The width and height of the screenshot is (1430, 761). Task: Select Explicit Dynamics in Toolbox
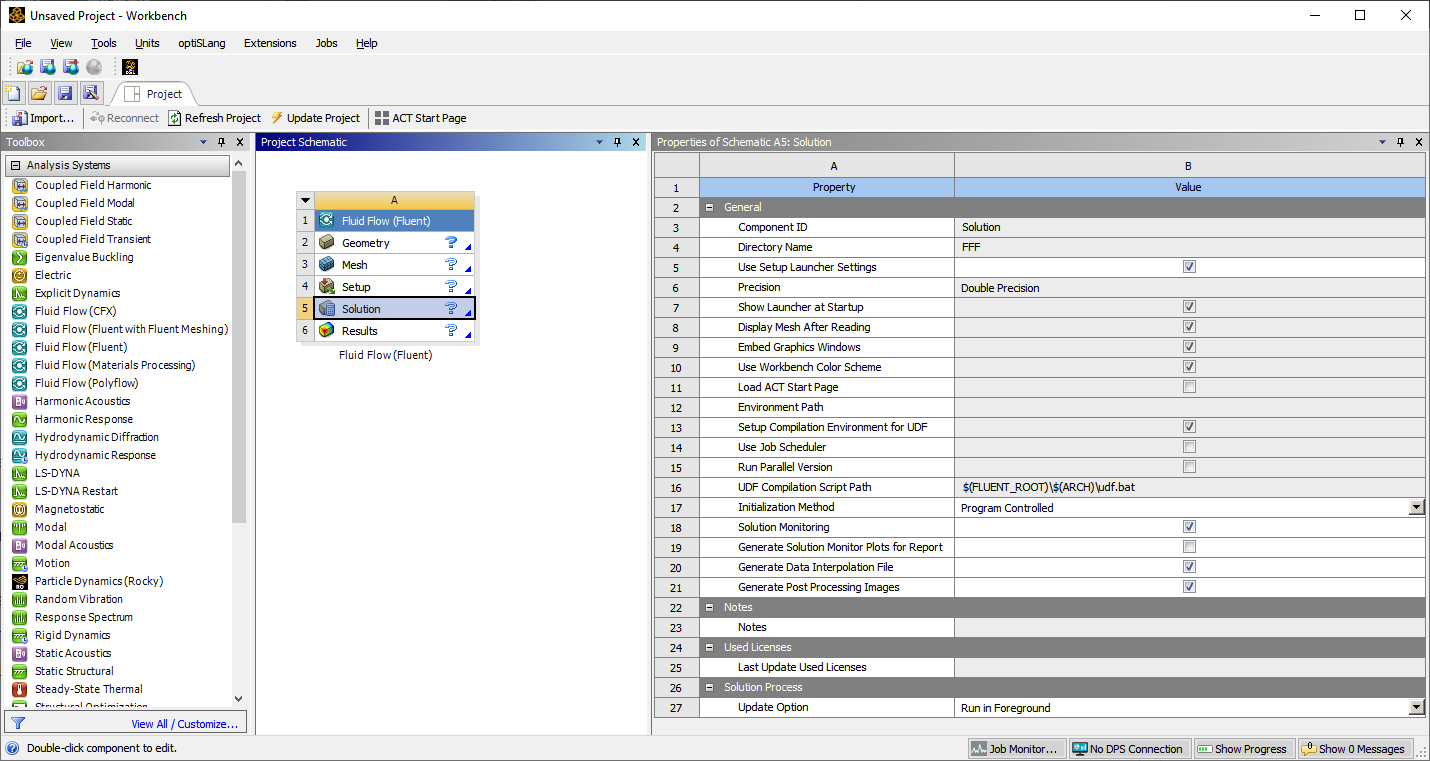77,293
